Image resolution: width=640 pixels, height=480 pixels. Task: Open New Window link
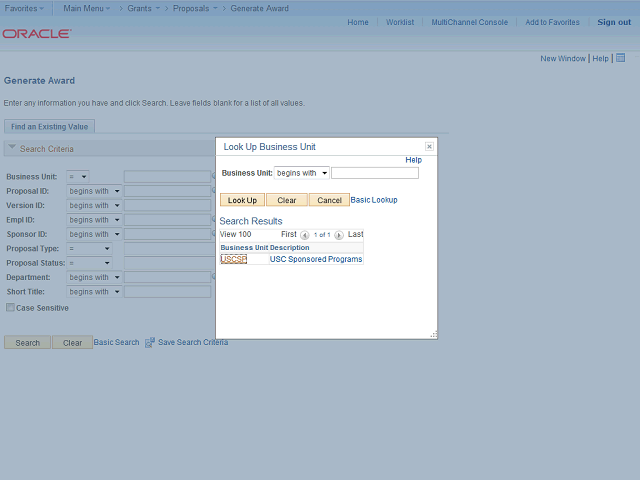click(563, 58)
